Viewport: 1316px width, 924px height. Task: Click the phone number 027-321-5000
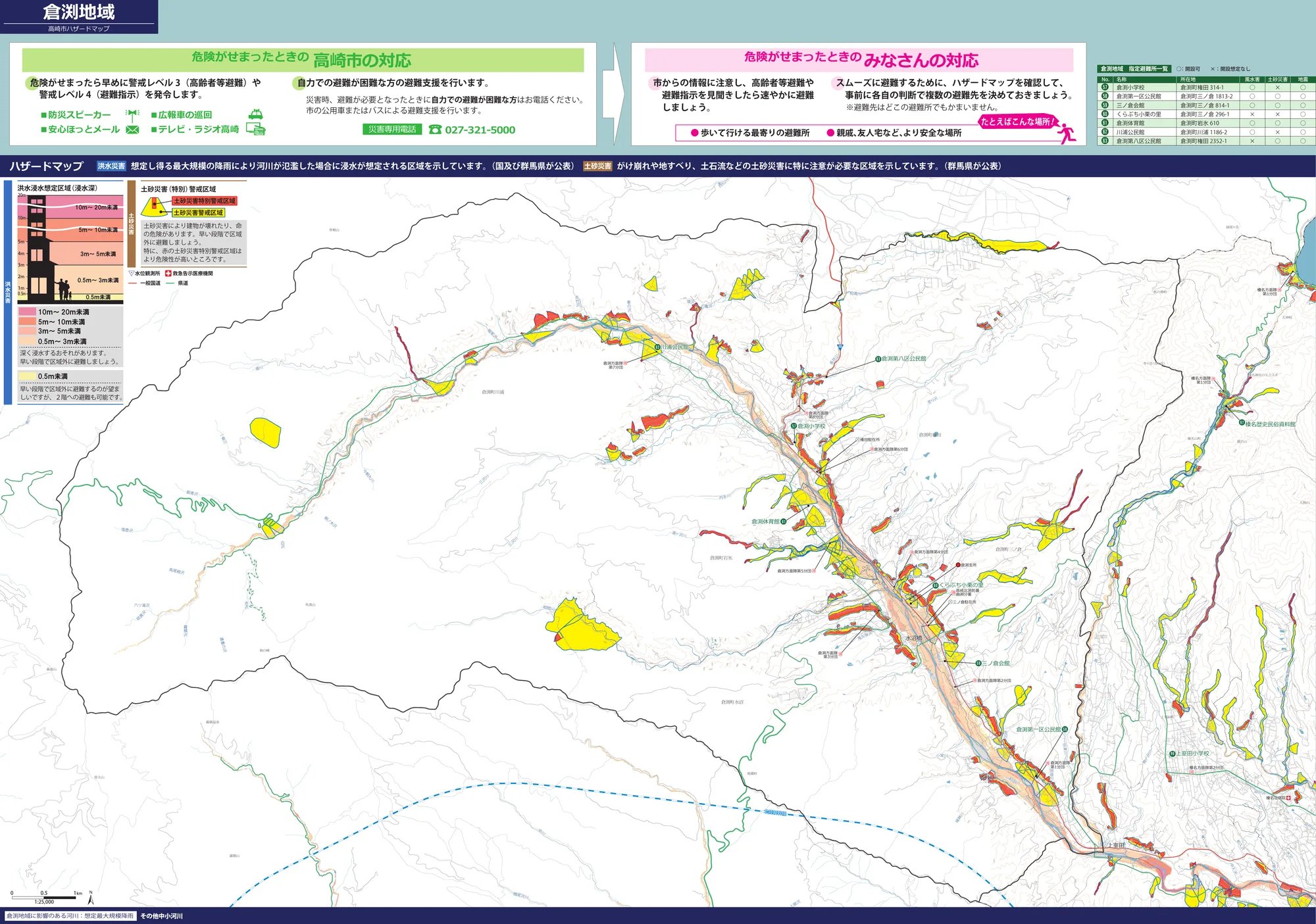(480, 130)
